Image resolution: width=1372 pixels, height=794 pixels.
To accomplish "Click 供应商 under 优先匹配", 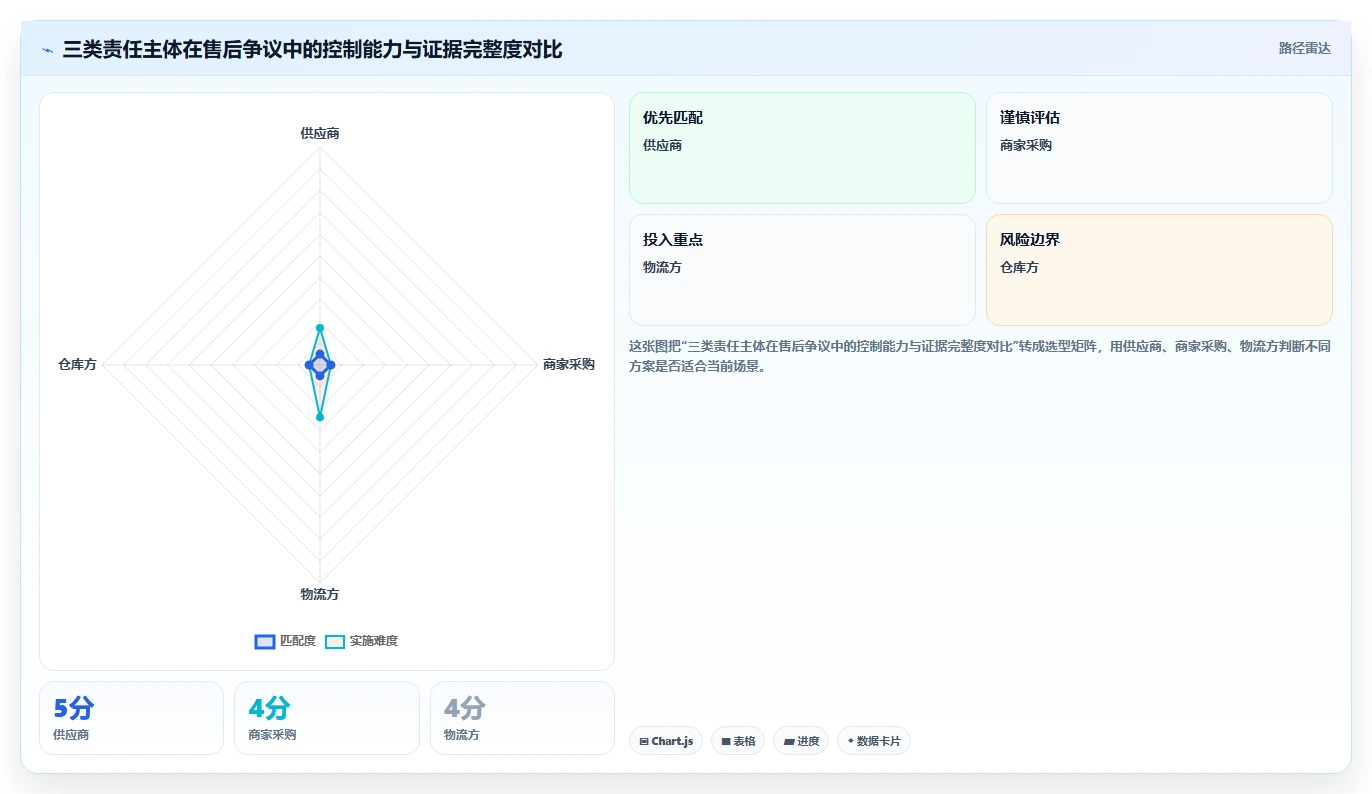I will pos(662,145).
